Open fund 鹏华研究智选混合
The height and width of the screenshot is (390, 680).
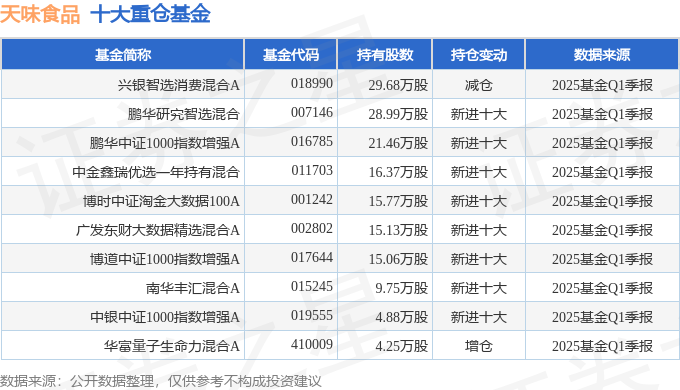(x=183, y=114)
